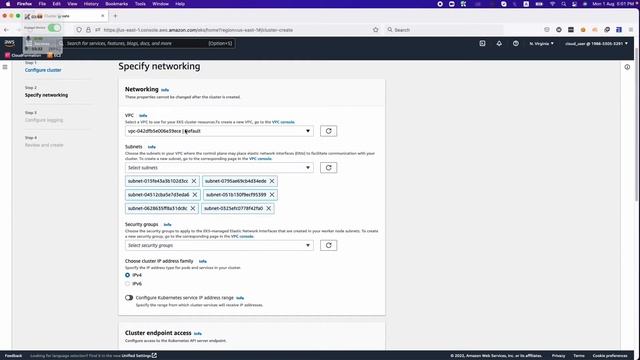
Task: Open Info link next to Networking heading
Action: click(x=165, y=90)
